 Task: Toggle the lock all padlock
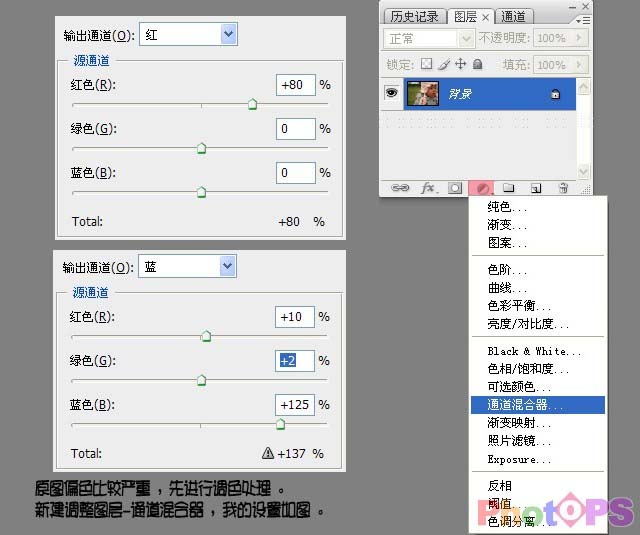[x=478, y=64]
